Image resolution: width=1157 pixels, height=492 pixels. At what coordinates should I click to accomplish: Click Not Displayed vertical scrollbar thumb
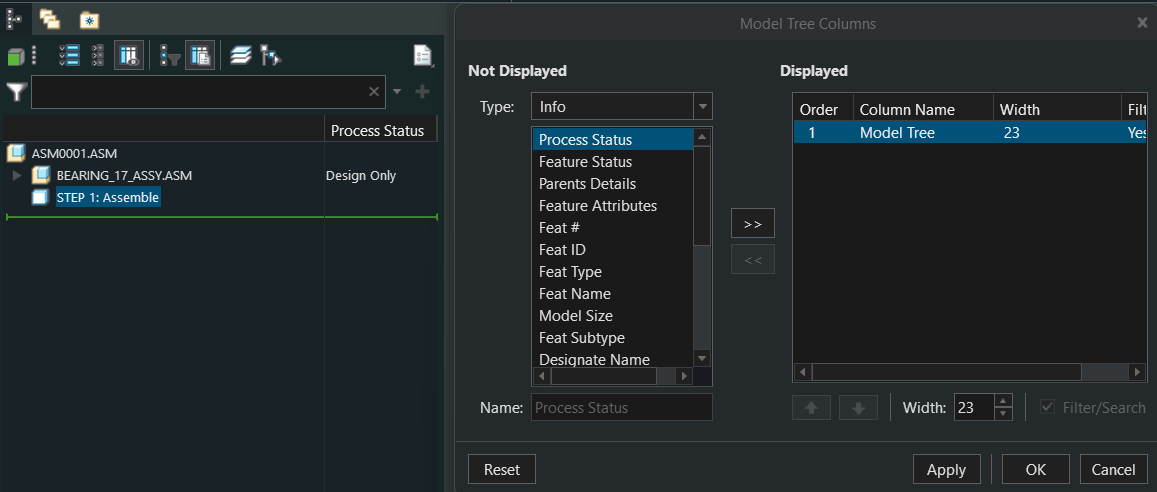(x=702, y=195)
